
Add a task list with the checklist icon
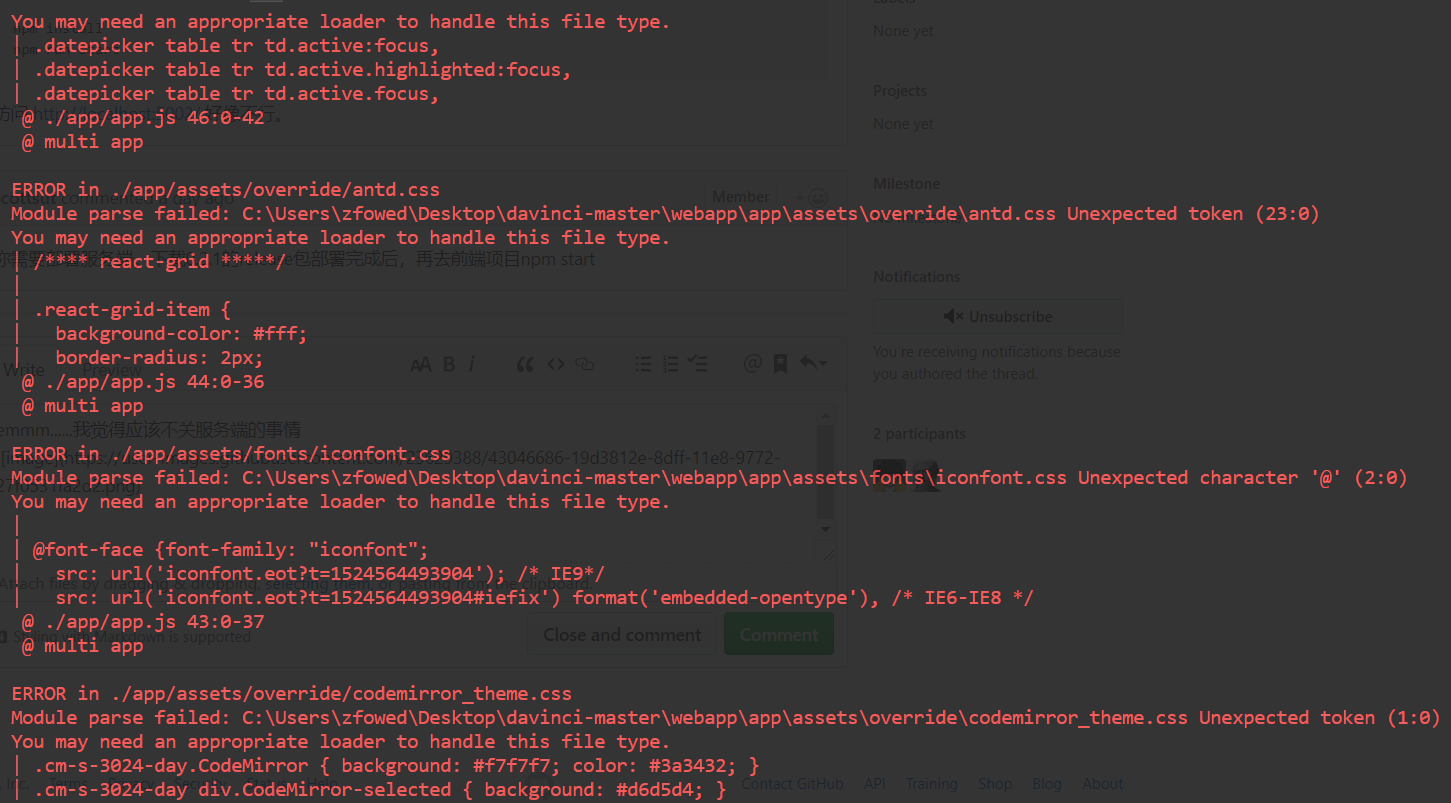(x=699, y=363)
